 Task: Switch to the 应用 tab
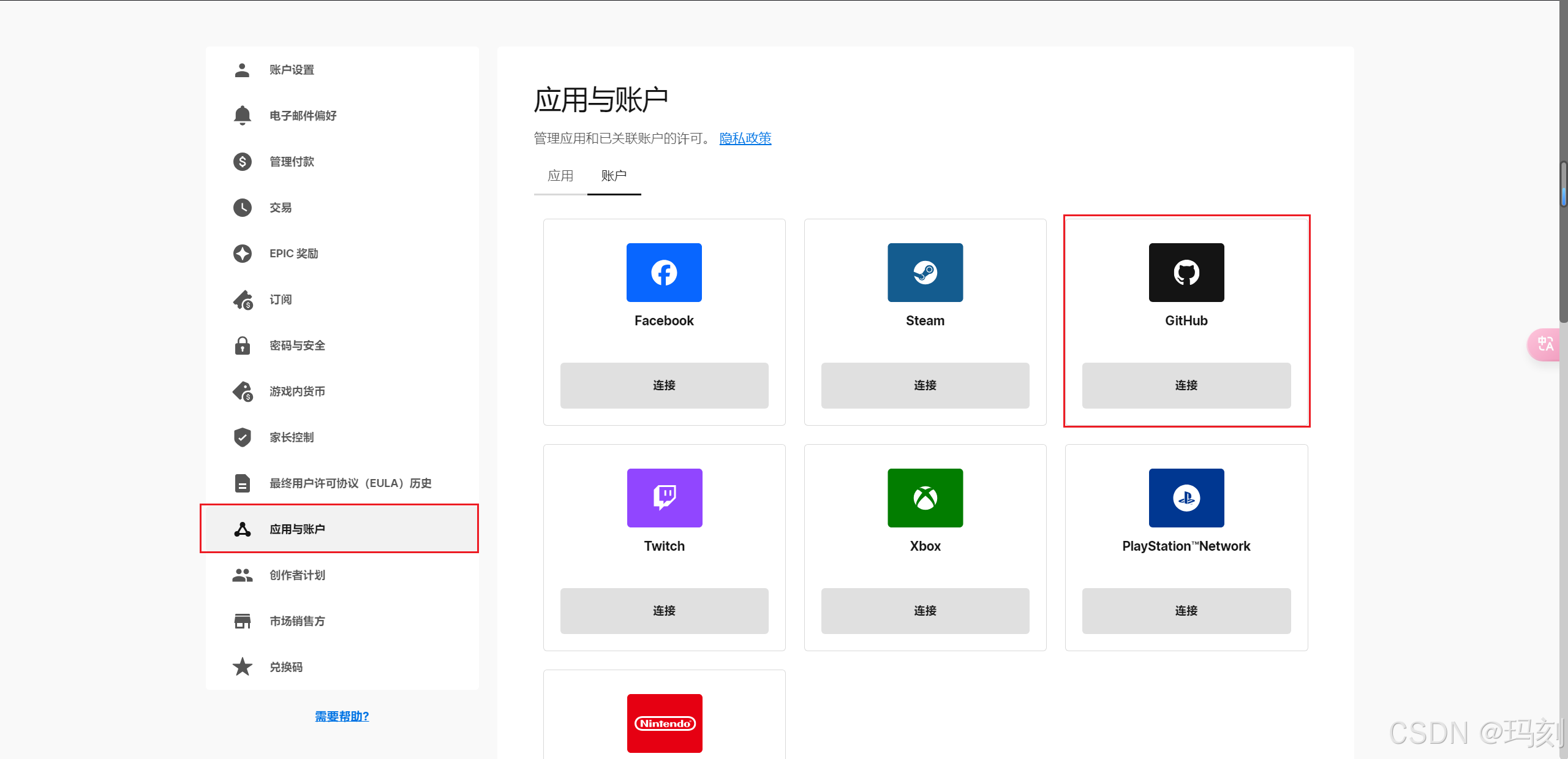click(x=560, y=176)
